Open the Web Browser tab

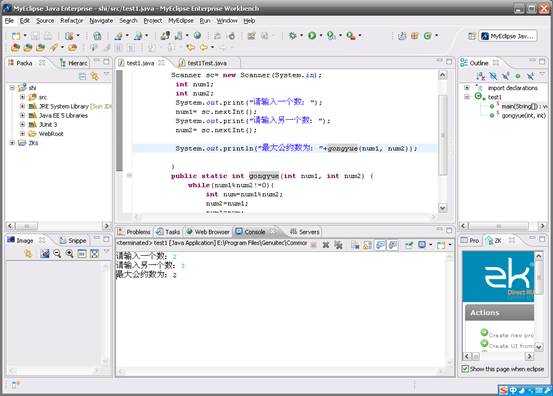[208, 232]
